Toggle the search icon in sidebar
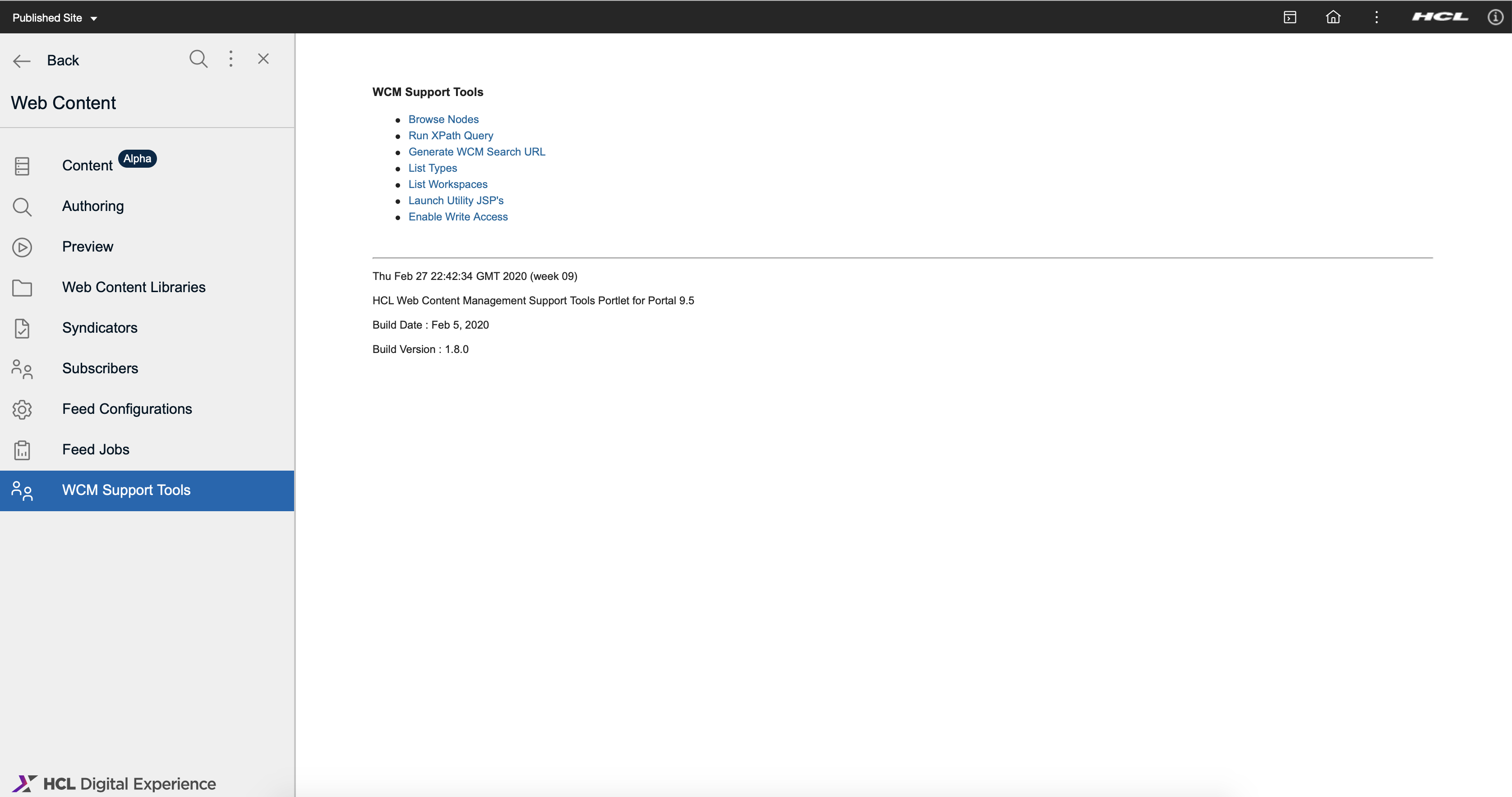 (198, 59)
